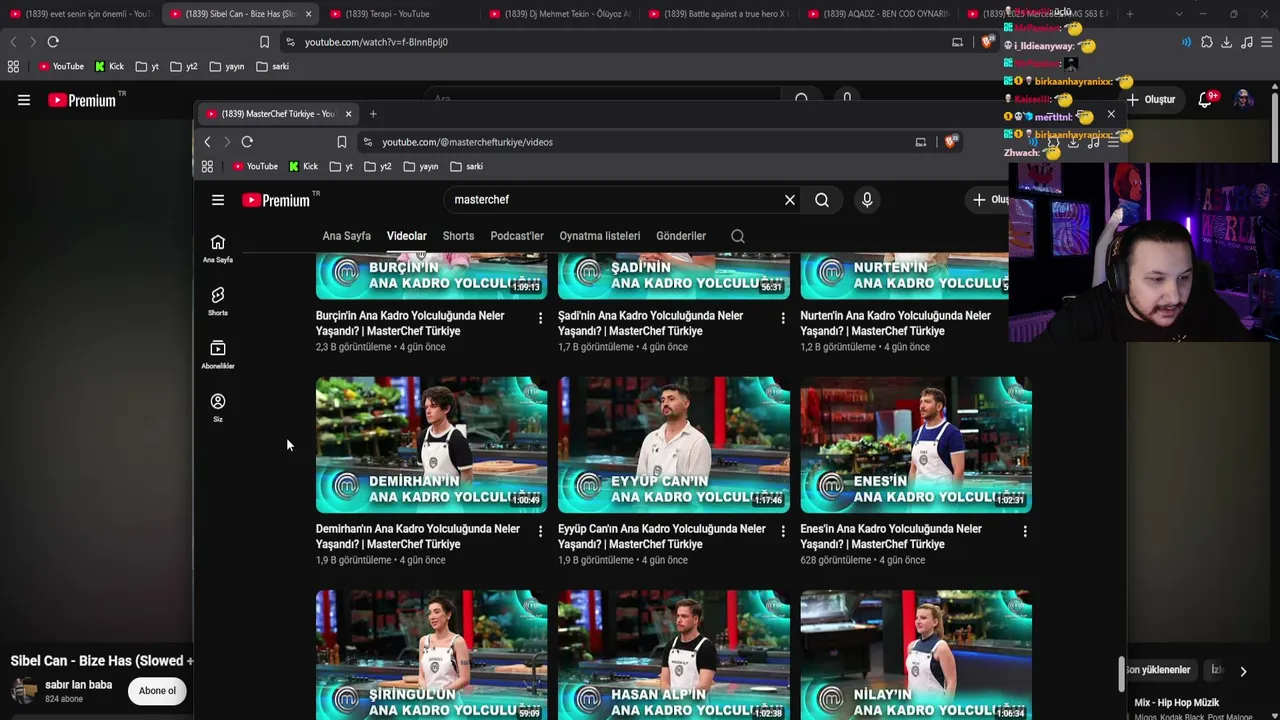Show more filter chips after Son yüklenenler
1280x720 pixels.
tap(1243, 671)
